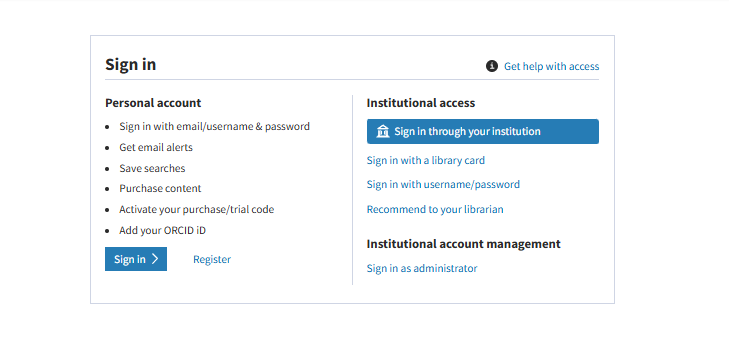Open Sign in as administrator link
This screenshot has width=729, height=361.
422,268
